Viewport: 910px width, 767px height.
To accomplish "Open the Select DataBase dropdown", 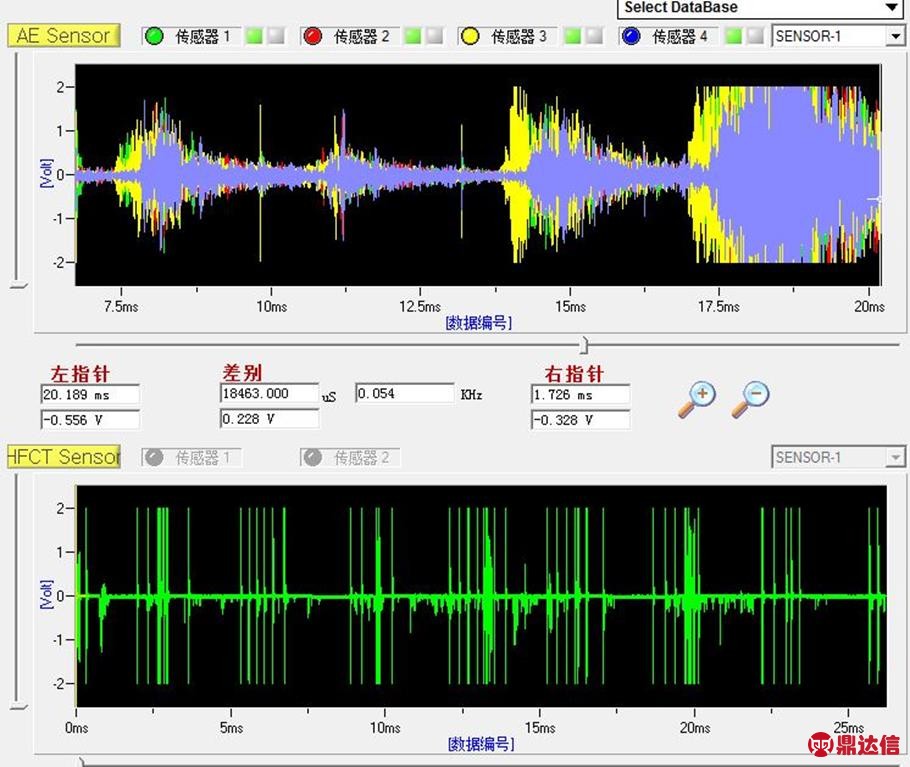I will click(x=760, y=8).
